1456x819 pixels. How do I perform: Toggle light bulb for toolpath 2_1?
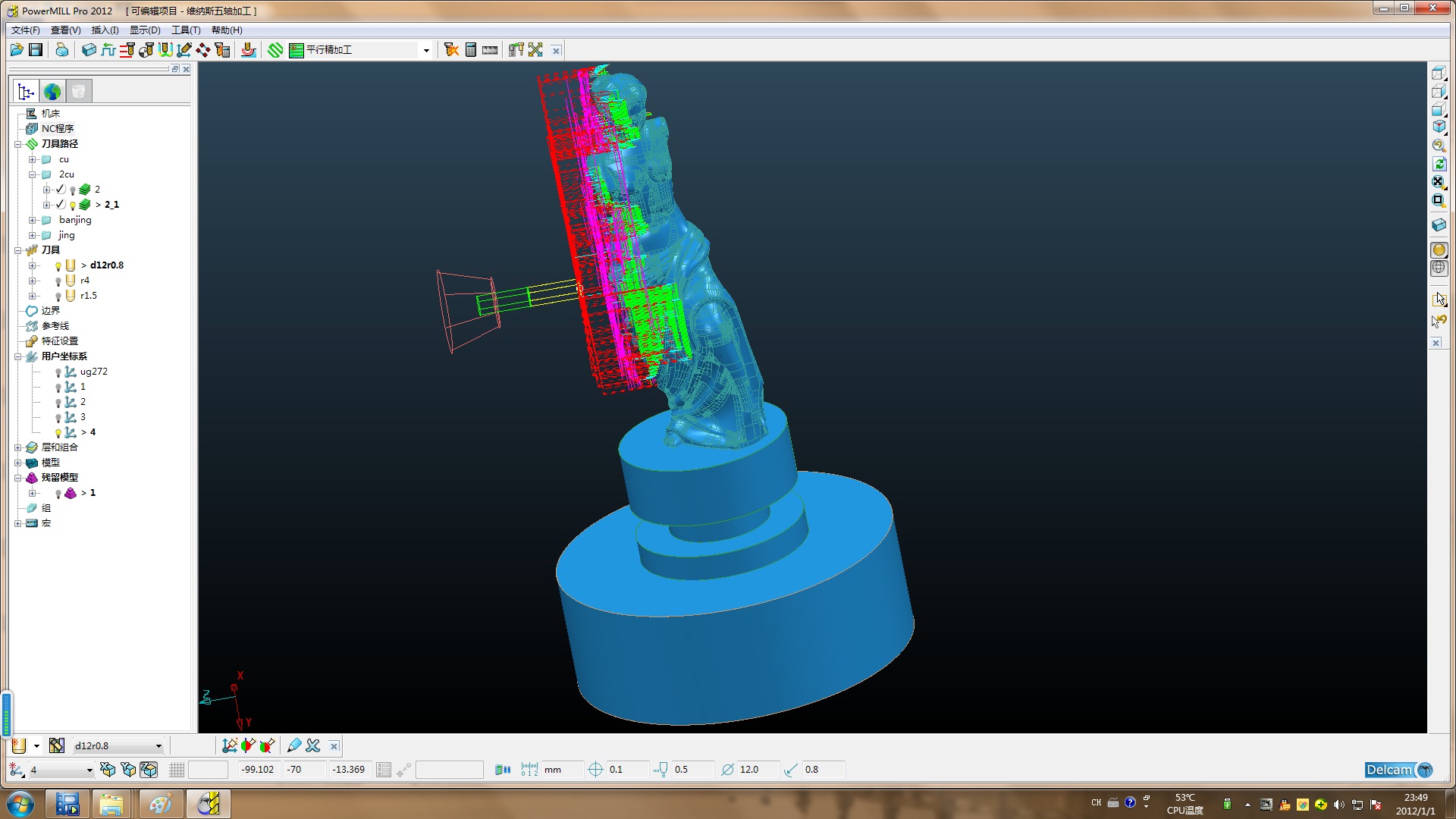73,206
